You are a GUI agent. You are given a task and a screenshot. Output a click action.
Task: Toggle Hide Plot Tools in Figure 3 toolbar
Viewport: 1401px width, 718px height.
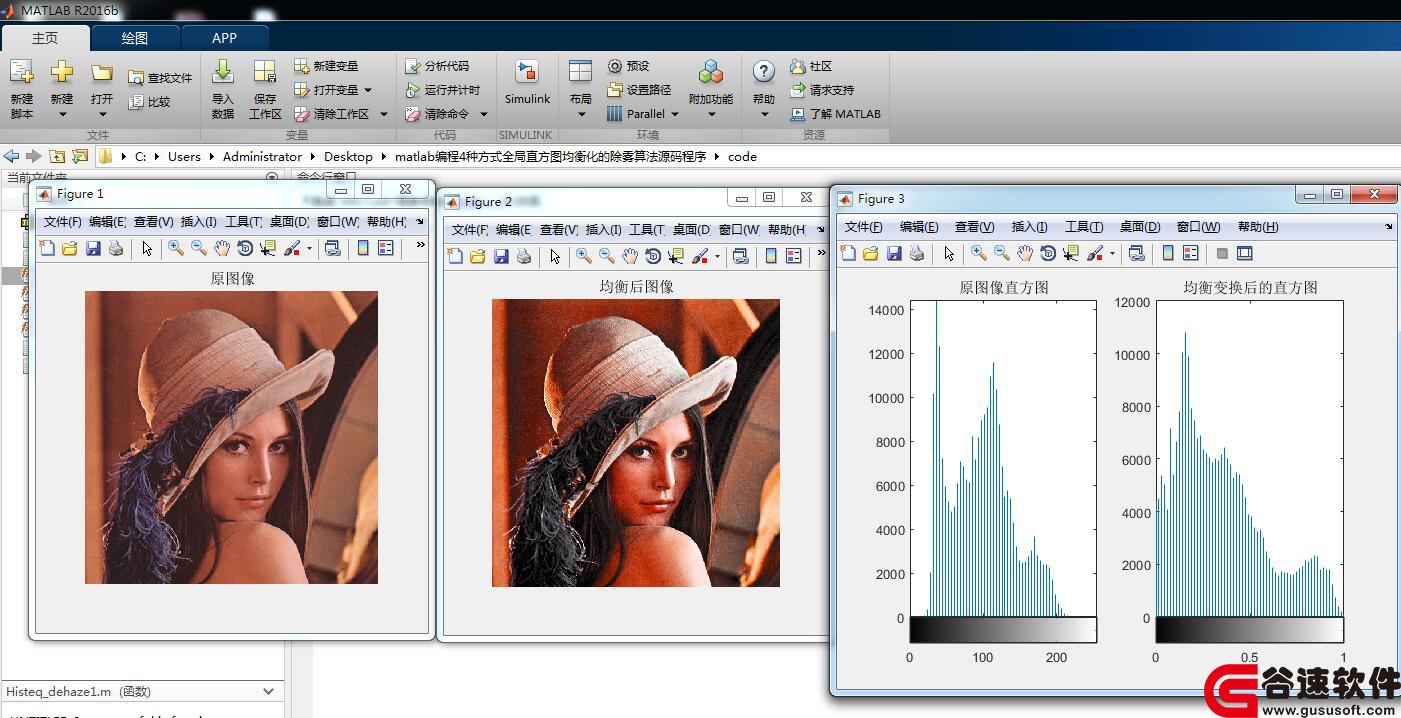[1221, 253]
